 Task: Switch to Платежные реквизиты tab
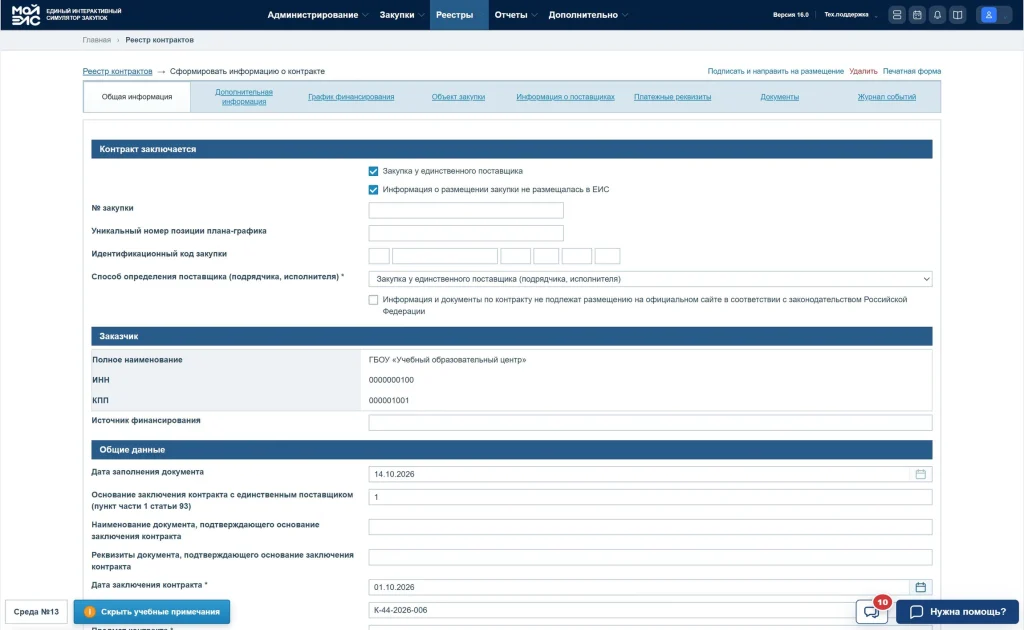pos(672,97)
